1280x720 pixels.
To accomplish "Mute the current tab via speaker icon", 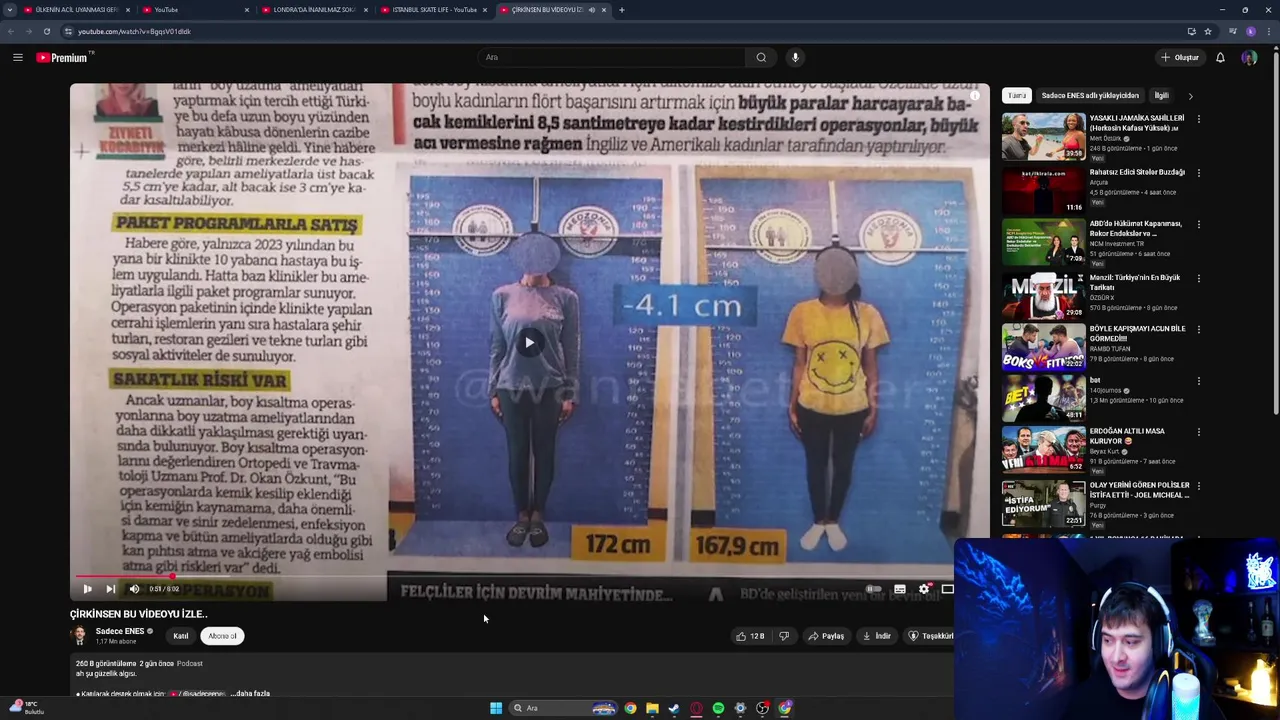I will click(x=591, y=10).
